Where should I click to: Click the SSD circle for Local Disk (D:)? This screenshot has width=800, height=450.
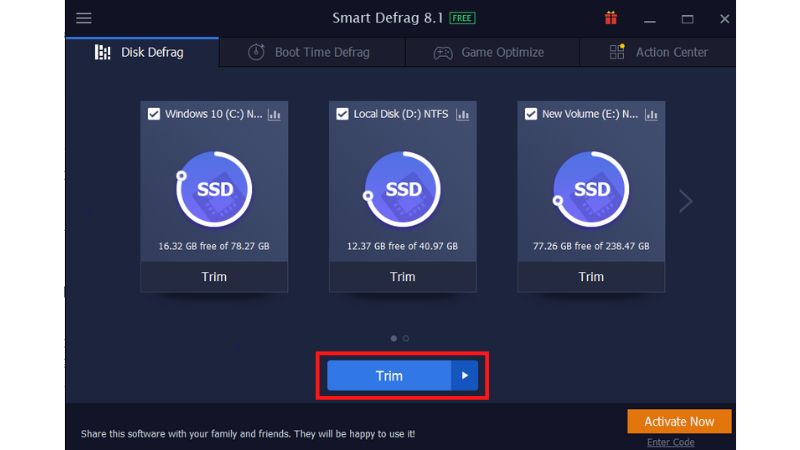402,189
